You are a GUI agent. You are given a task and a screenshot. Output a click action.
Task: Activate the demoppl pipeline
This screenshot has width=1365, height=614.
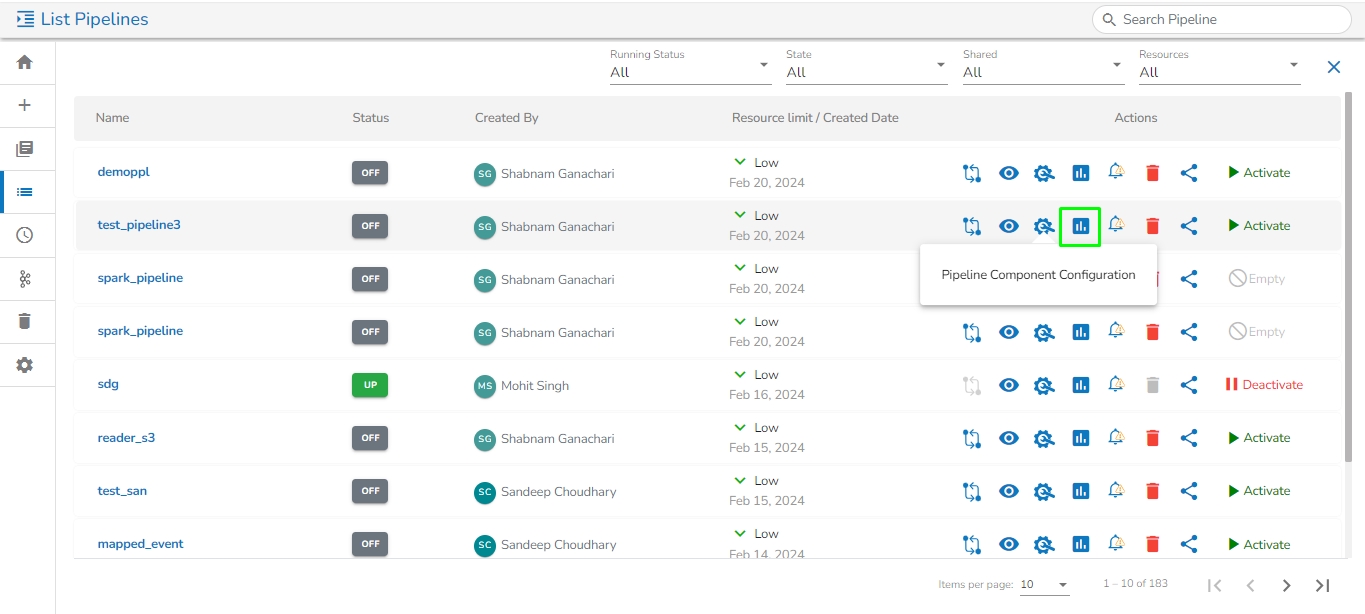[1259, 173]
